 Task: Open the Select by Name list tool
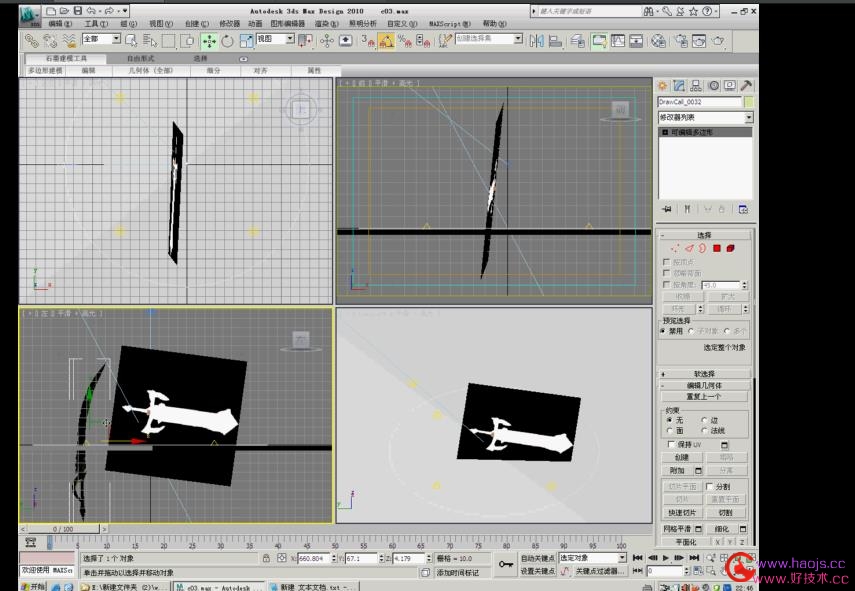pos(149,41)
